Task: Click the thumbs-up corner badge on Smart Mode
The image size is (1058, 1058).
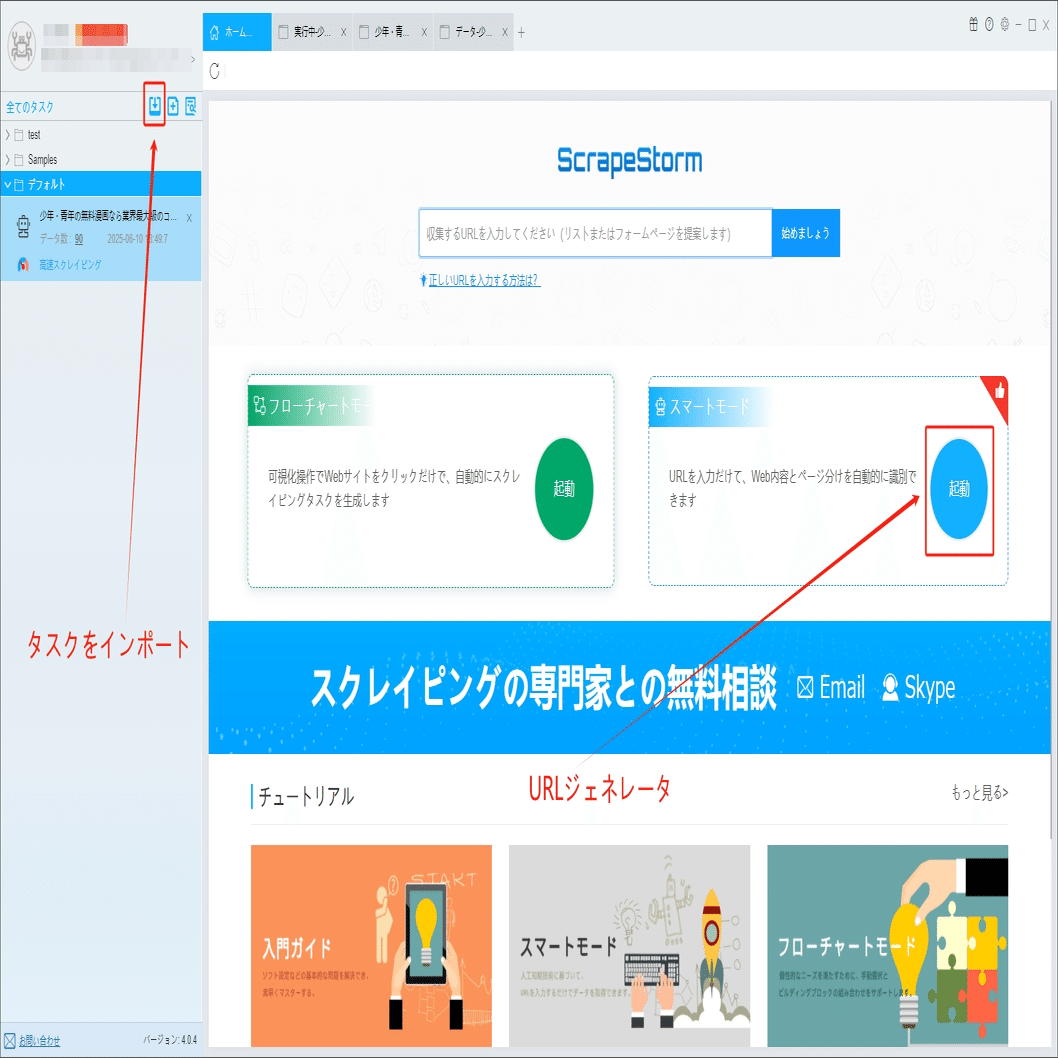Action: [x=999, y=391]
